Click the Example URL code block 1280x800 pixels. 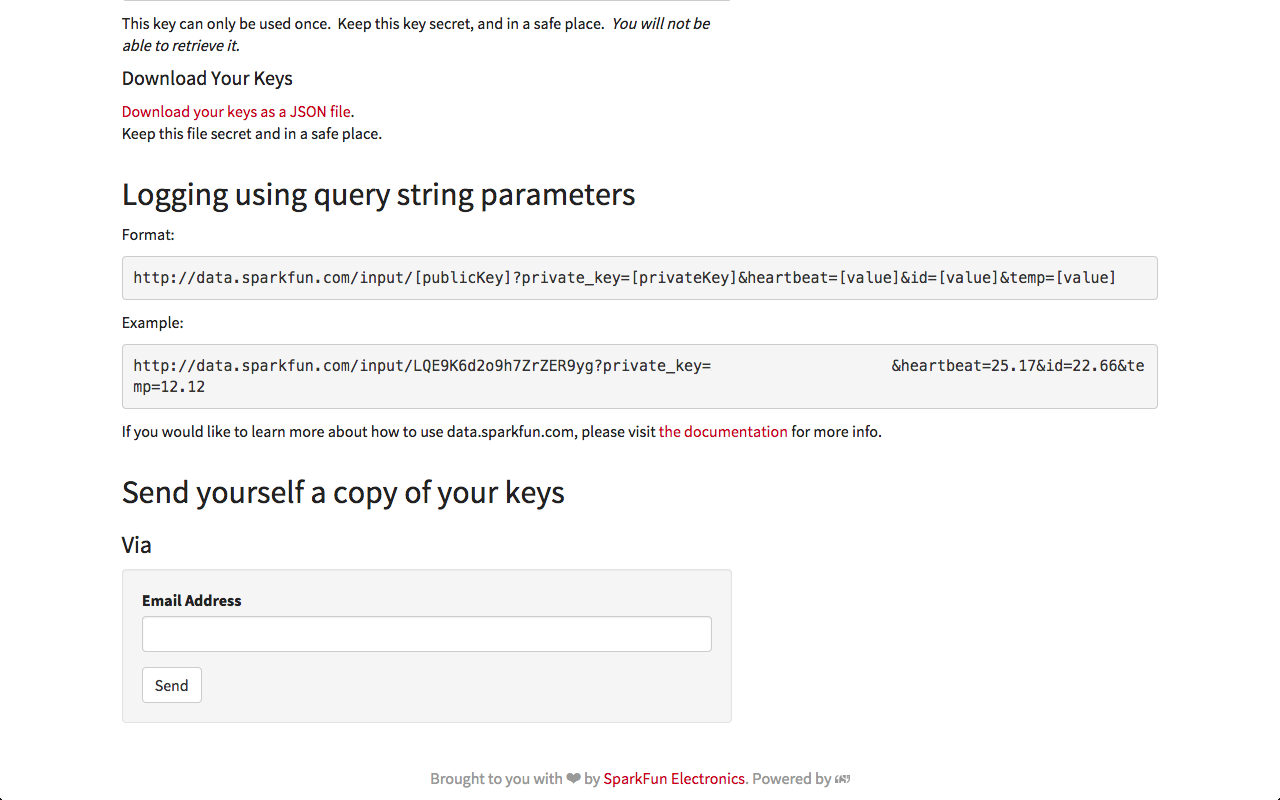(639, 376)
